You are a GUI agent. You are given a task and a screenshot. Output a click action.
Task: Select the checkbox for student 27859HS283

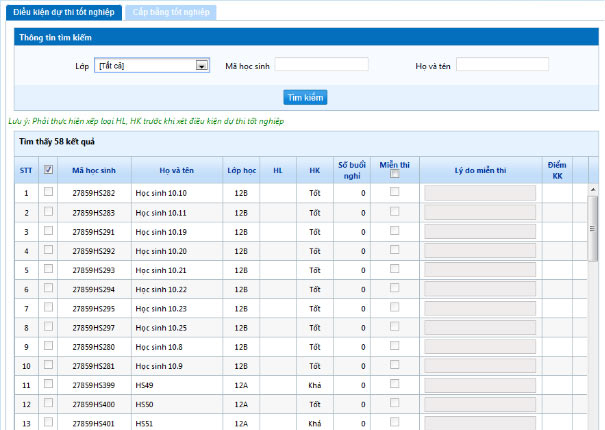pyautogui.click(x=48, y=212)
